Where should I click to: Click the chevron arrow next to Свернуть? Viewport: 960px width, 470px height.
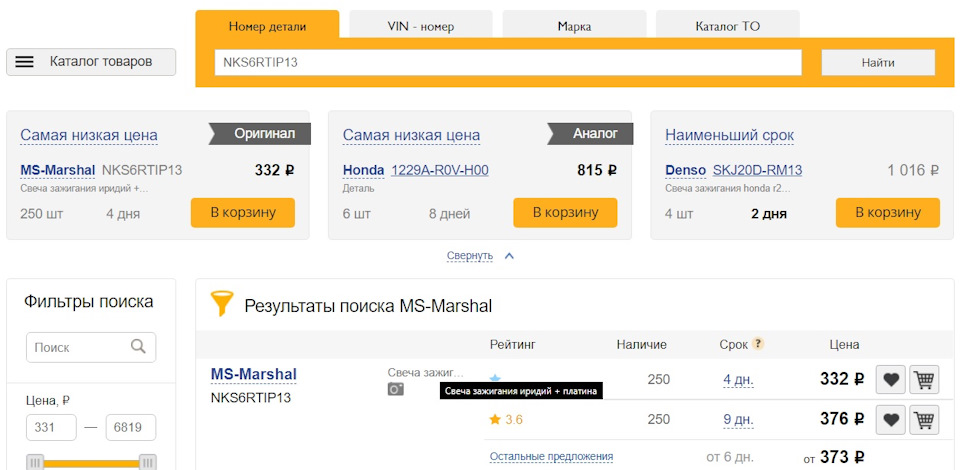coord(509,256)
